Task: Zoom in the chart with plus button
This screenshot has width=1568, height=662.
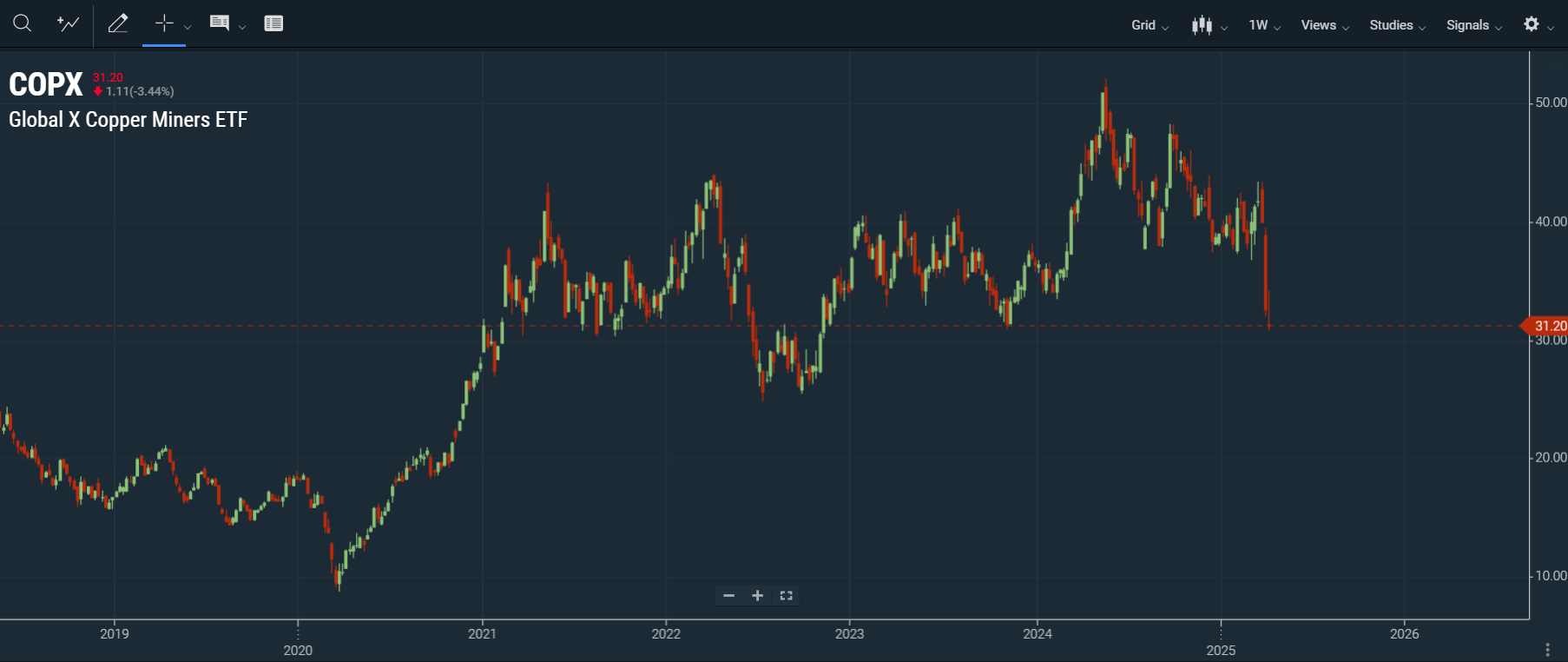Action: 758,595
